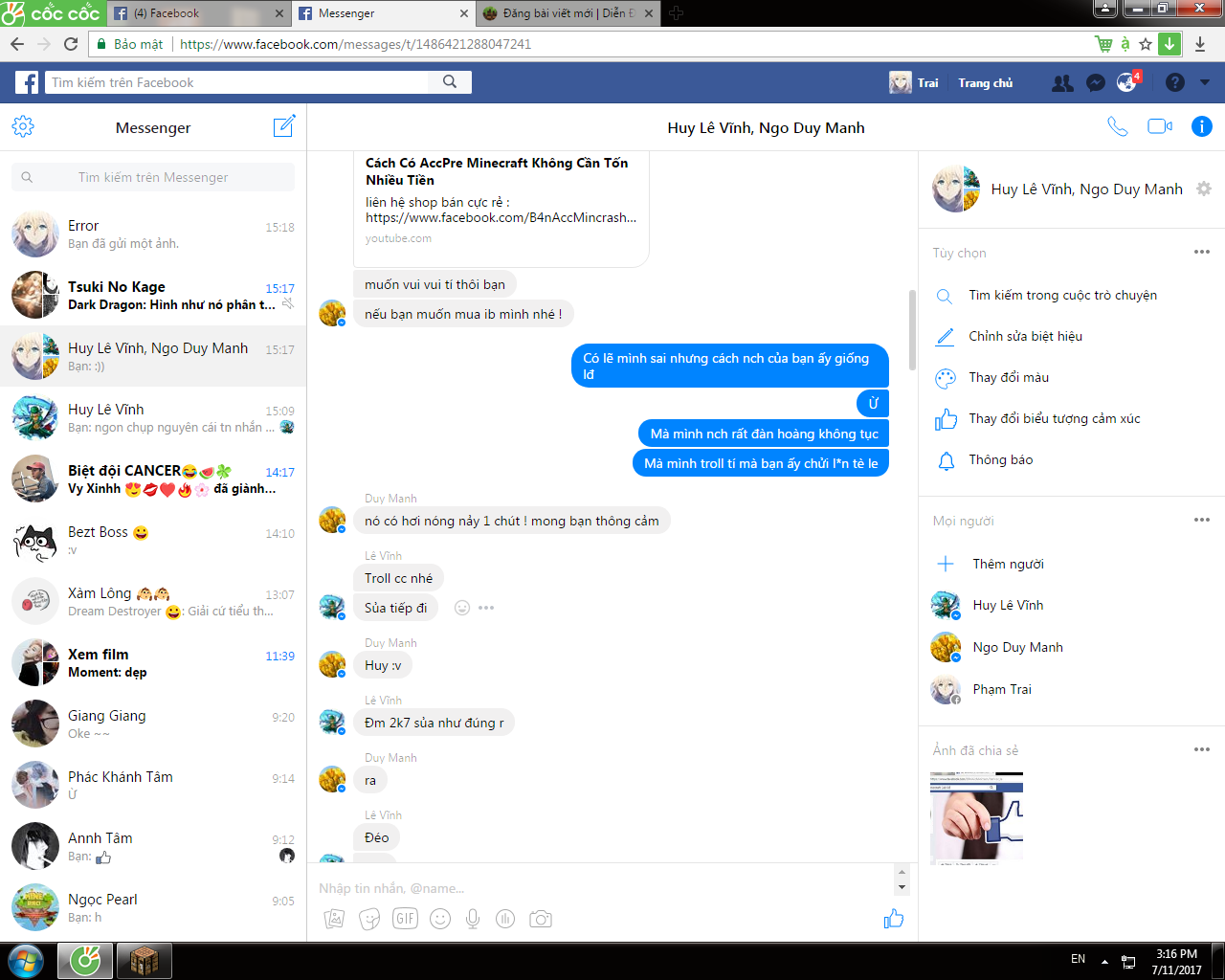
Task: Send a thumbs-up like
Action: click(894, 919)
